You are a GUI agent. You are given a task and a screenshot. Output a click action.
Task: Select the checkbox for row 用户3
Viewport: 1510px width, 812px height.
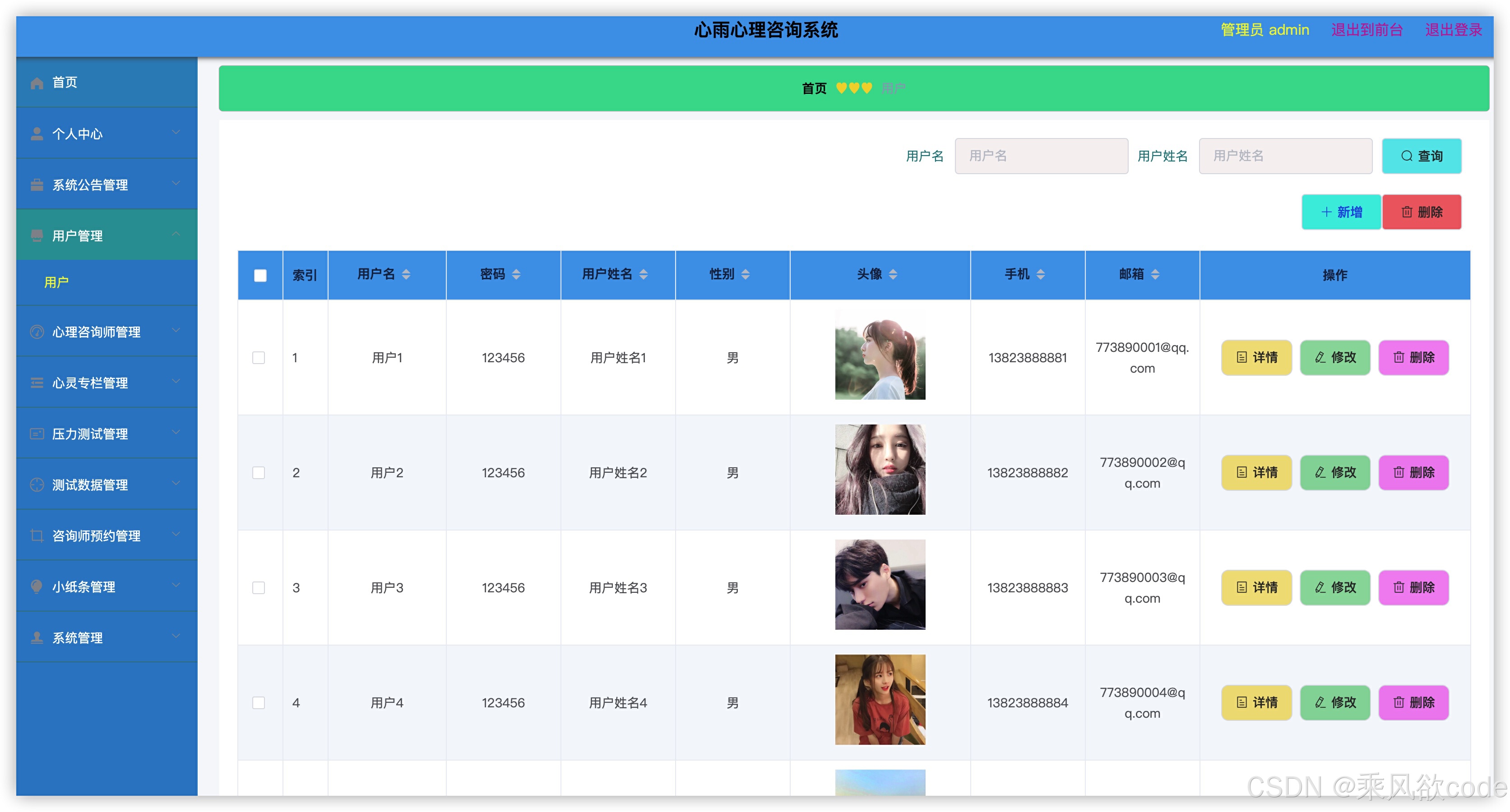[x=259, y=588]
